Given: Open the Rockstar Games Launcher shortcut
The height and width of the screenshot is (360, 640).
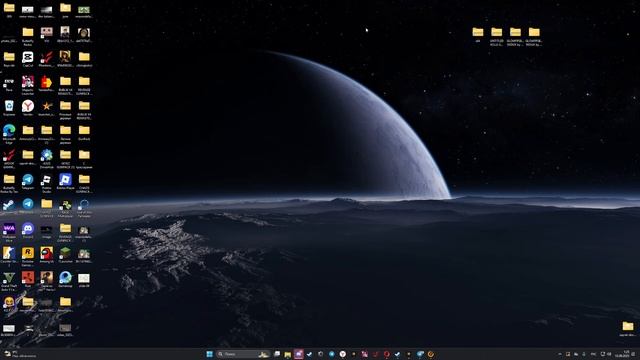Looking at the screenshot, I should [x=28, y=253].
